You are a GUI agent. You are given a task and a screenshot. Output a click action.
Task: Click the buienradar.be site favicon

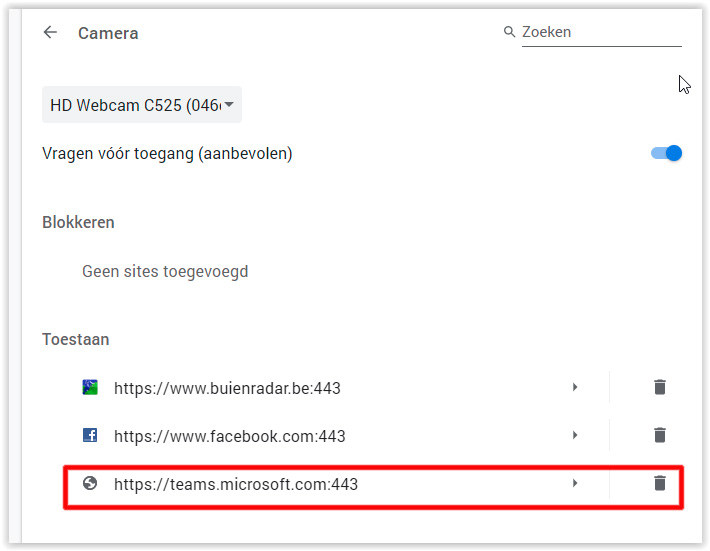90,387
